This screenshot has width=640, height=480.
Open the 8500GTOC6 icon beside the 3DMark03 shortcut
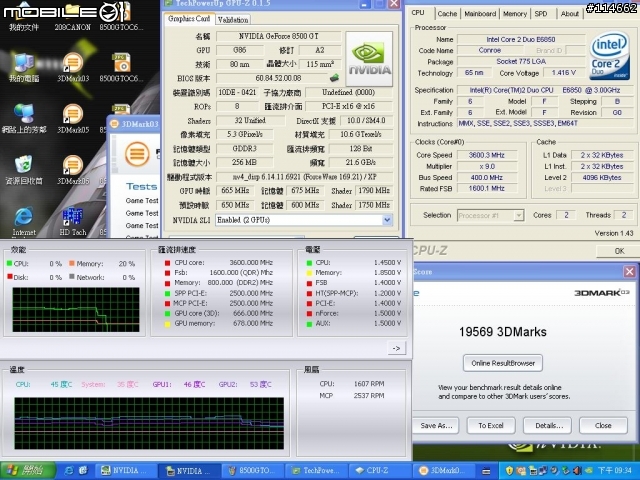click(x=122, y=67)
